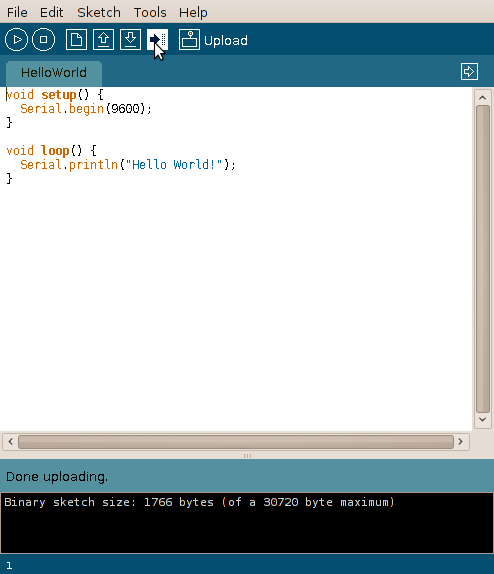Click the Open sketch (up arrow) icon
494x574 pixels.
tap(103, 40)
